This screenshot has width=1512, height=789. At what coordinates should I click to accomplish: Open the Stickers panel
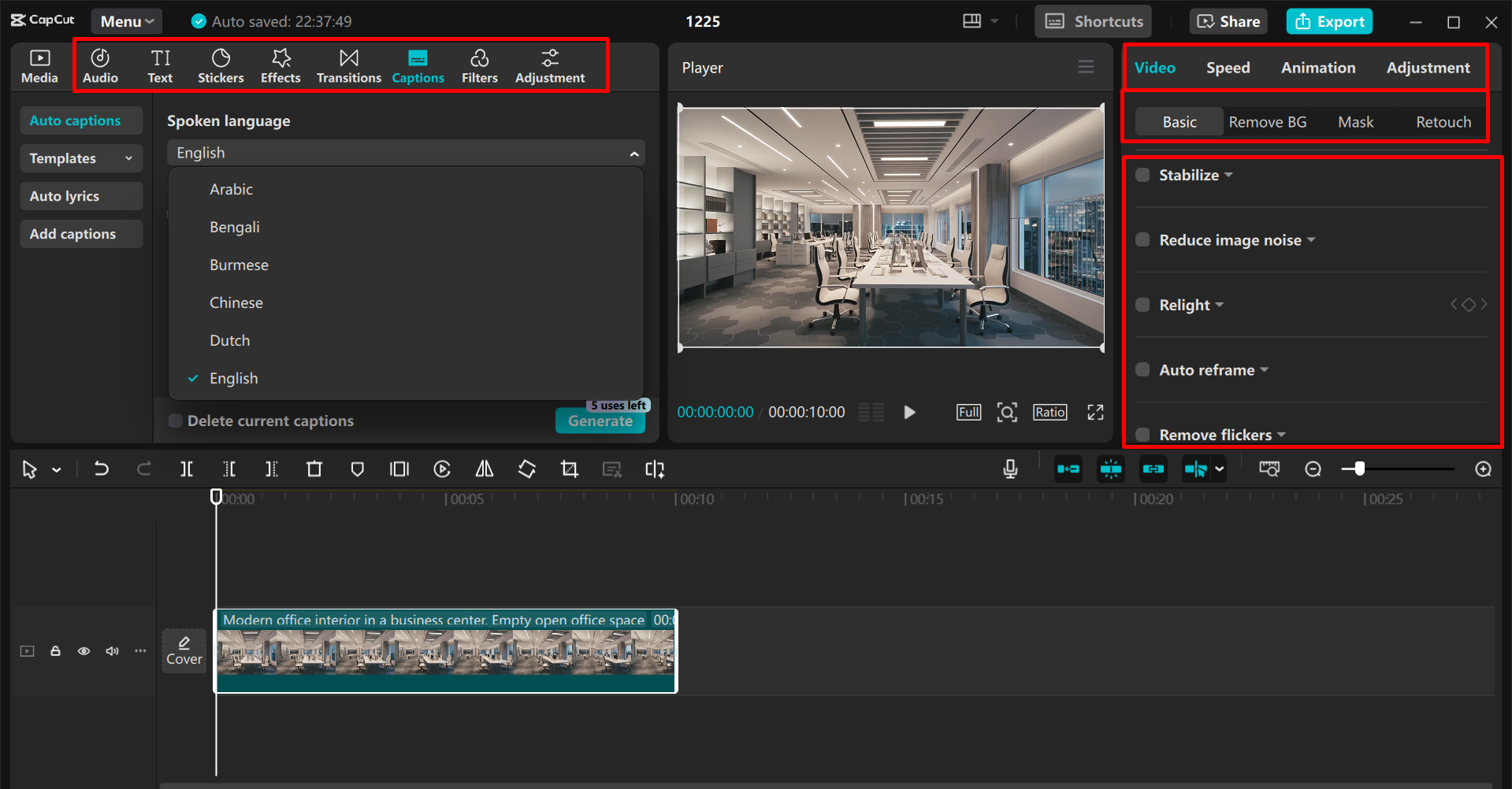tap(221, 65)
